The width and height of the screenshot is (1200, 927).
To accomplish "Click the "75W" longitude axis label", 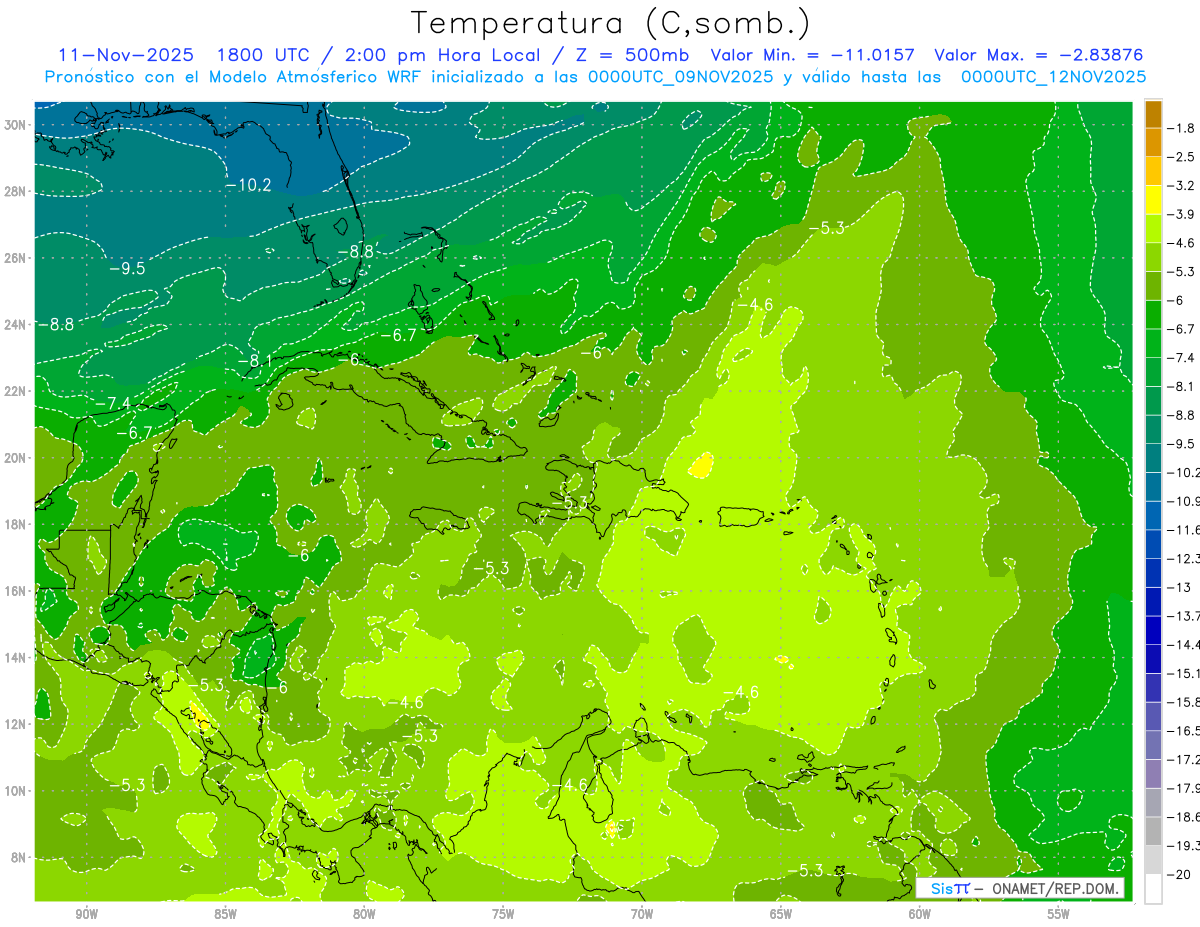I will click(x=503, y=914).
